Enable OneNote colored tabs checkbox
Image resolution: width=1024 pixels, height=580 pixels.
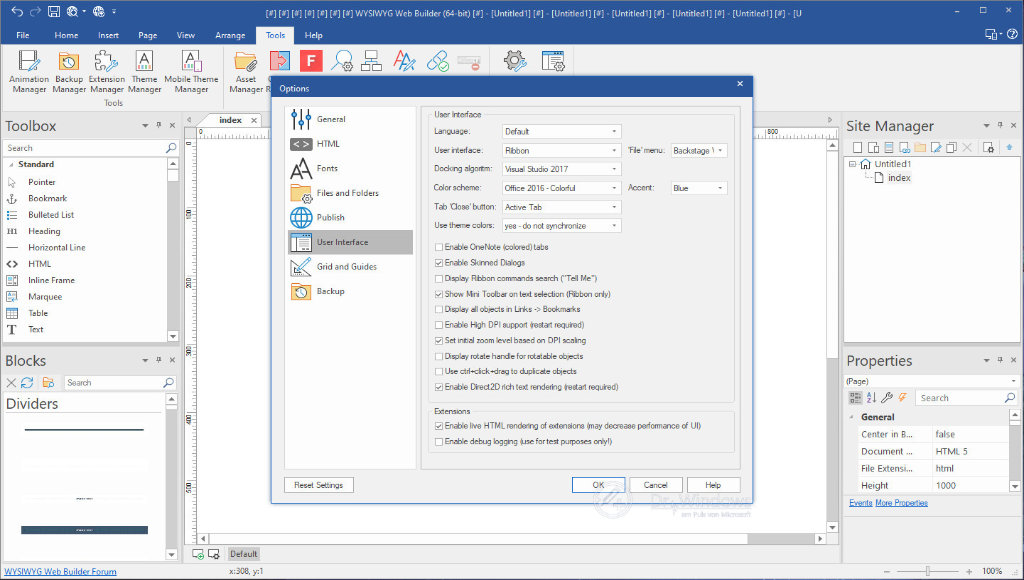click(x=439, y=248)
